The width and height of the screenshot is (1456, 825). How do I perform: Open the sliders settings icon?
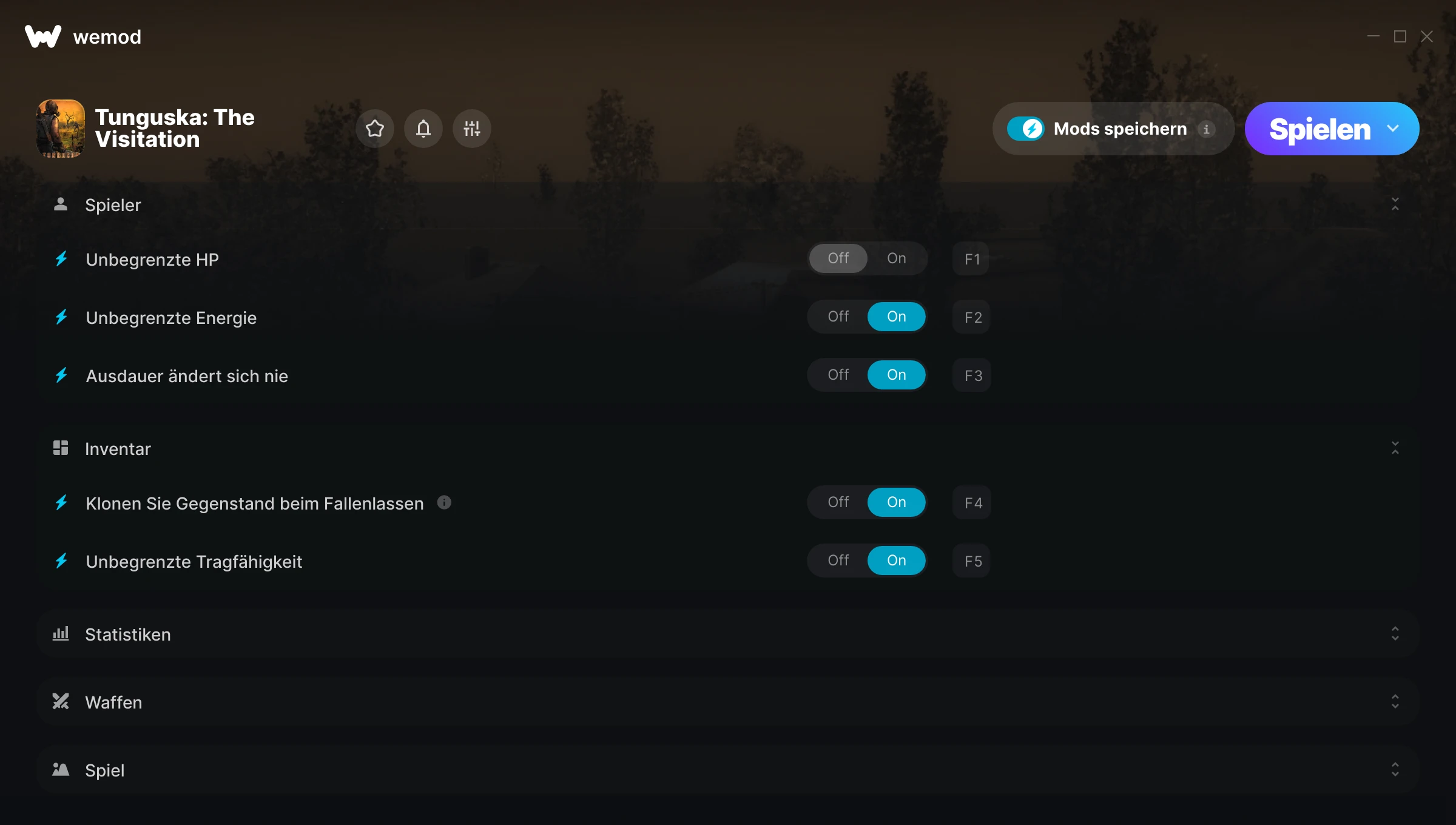tap(472, 129)
